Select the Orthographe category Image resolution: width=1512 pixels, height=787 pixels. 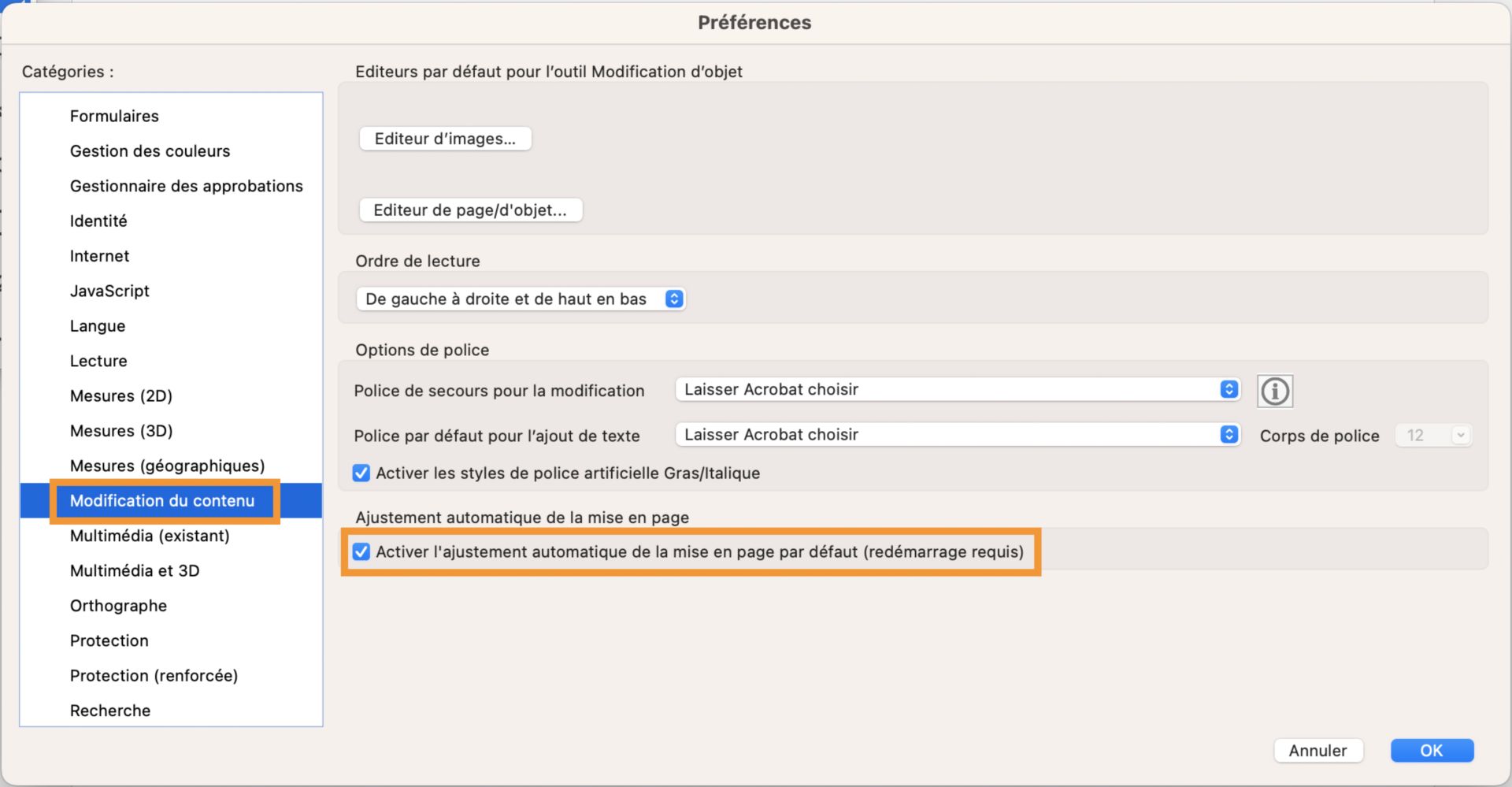pyautogui.click(x=118, y=605)
